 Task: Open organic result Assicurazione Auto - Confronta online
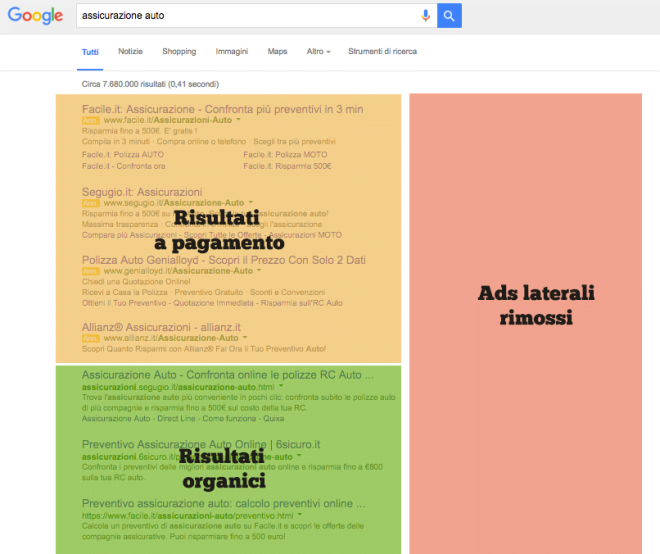(x=228, y=375)
